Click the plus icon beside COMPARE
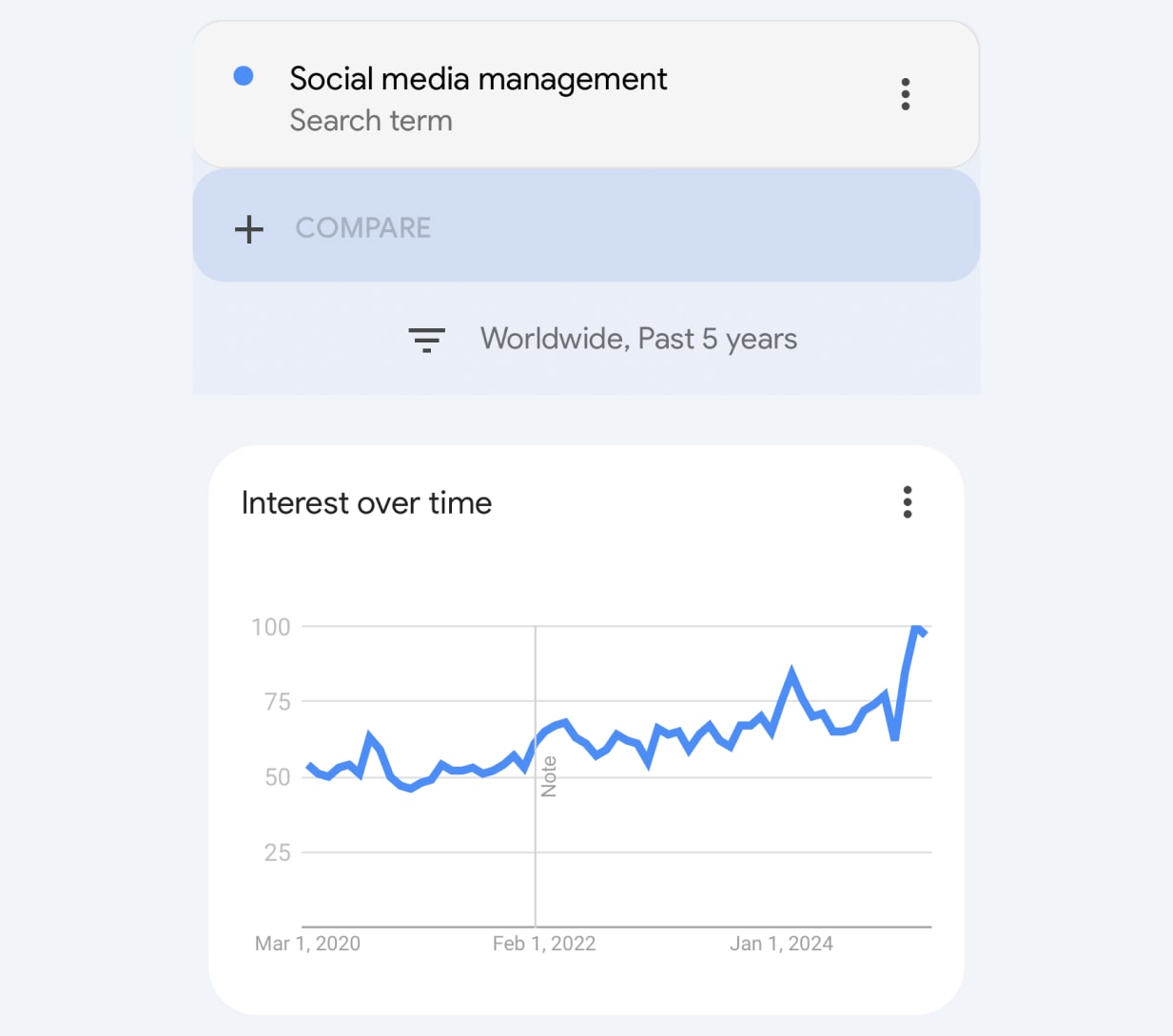Image resolution: width=1173 pixels, height=1036 pixels. pos(248,228)
